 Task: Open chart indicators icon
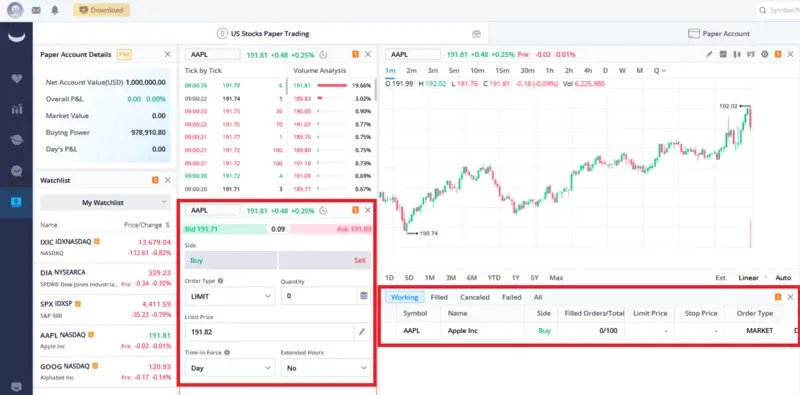723,54
